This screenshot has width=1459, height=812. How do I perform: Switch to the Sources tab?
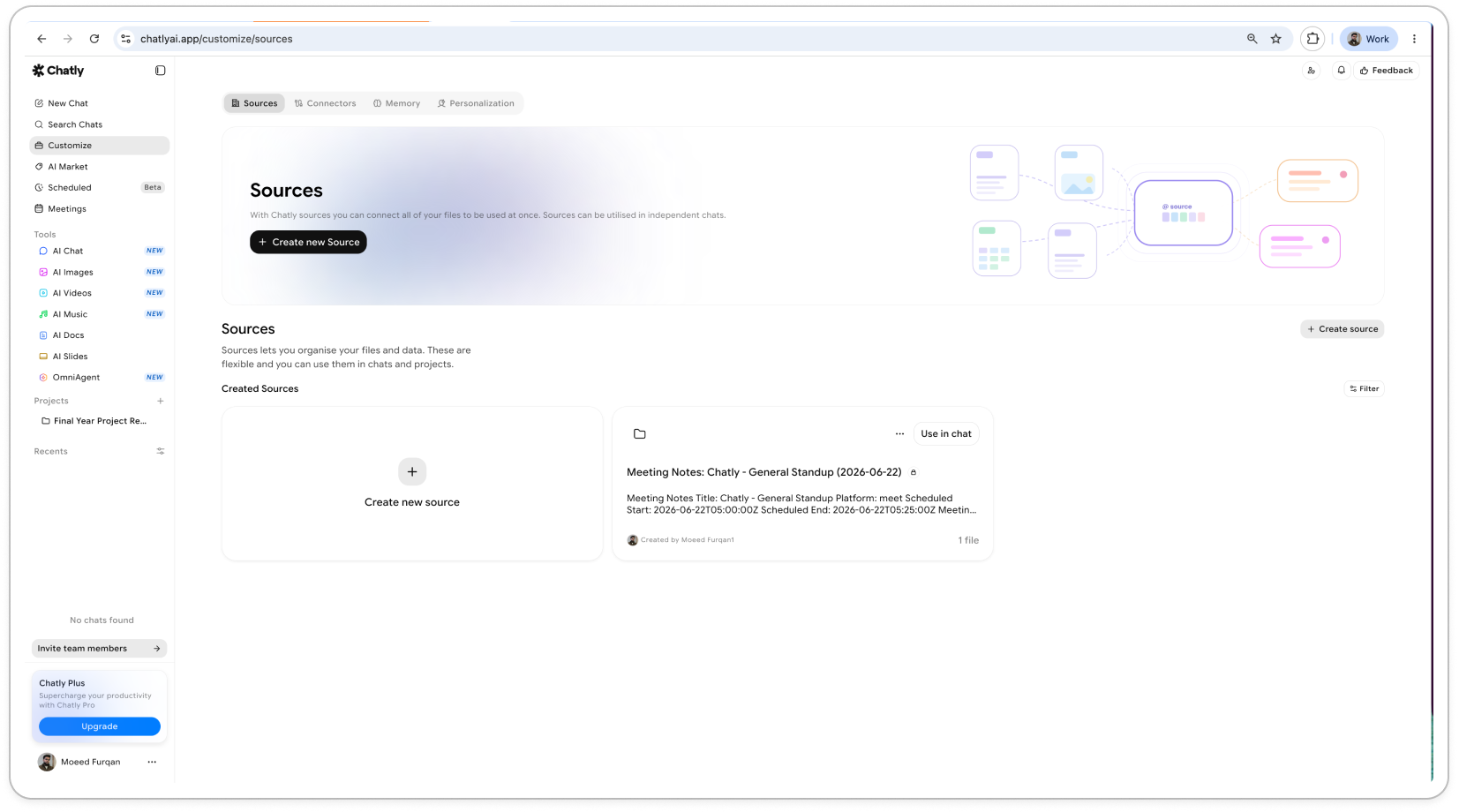254,103
